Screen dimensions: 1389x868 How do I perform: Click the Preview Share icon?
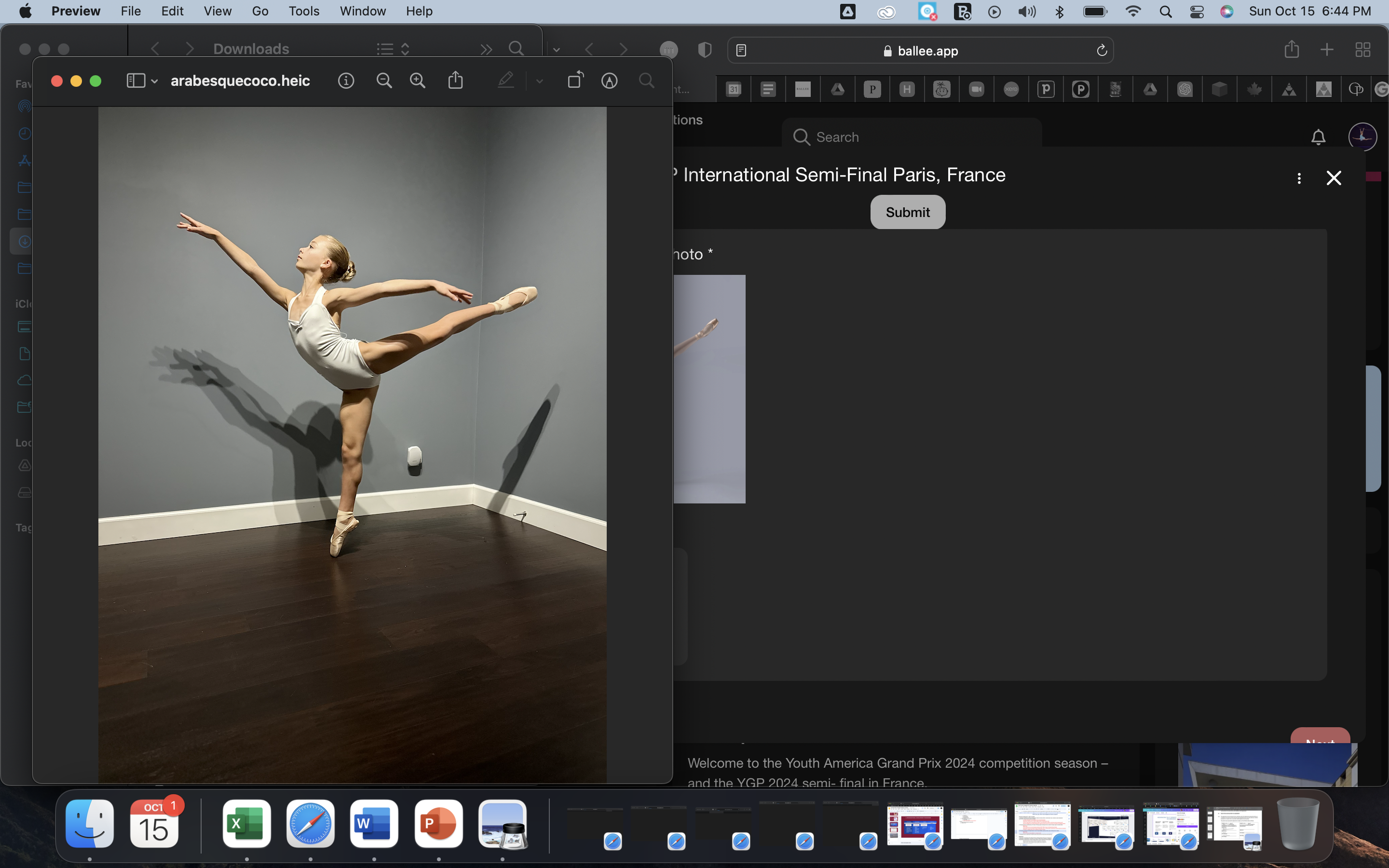[455, 81]
